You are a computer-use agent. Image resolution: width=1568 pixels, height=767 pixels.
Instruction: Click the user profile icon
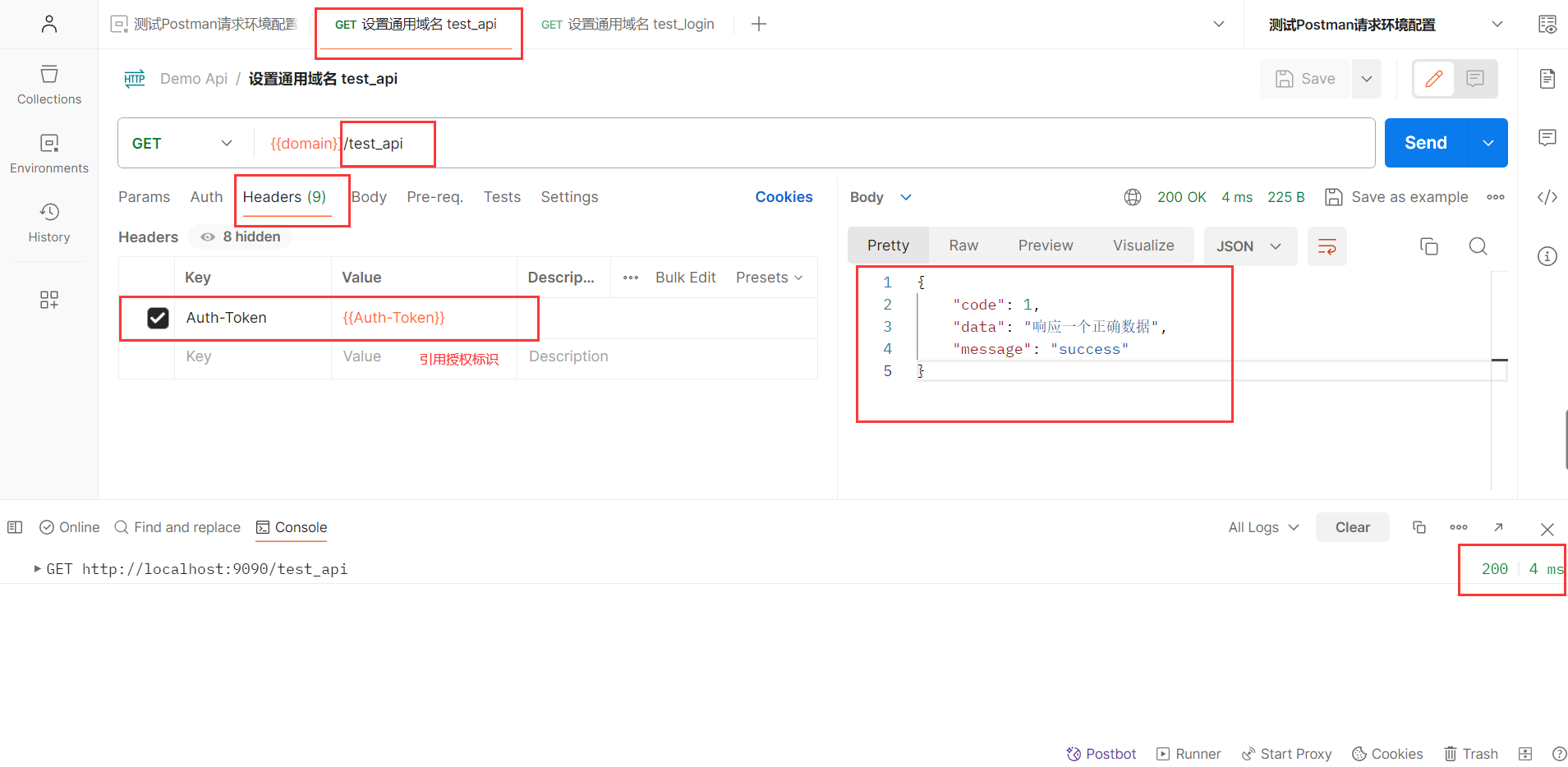point(49,24)
